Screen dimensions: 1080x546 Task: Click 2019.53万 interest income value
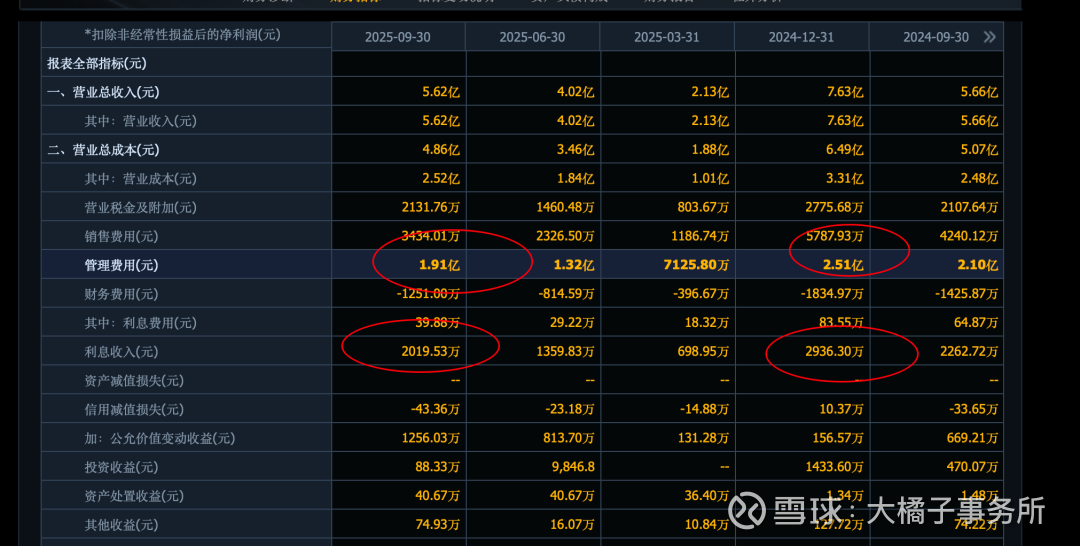[x=430, y=352]
